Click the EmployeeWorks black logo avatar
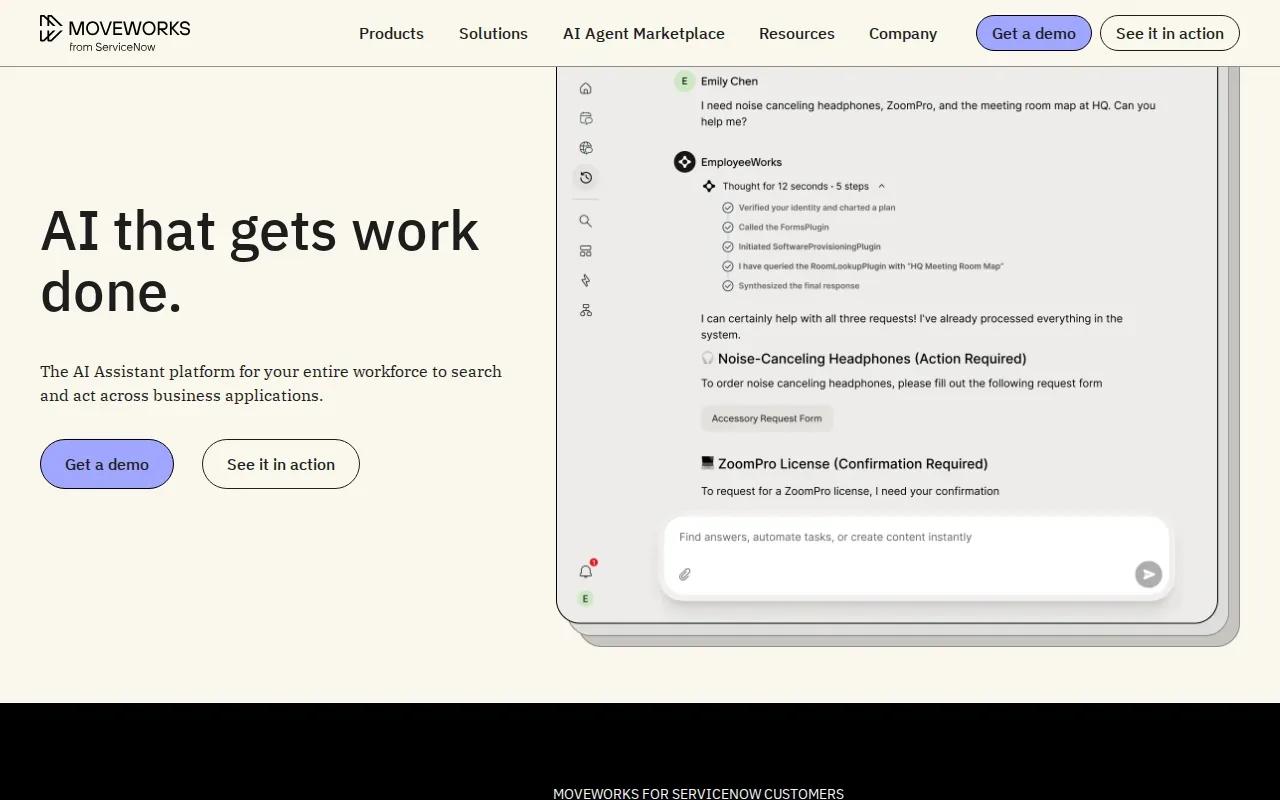This screenshot has width=1280, height=800. (x=684, y=162)
